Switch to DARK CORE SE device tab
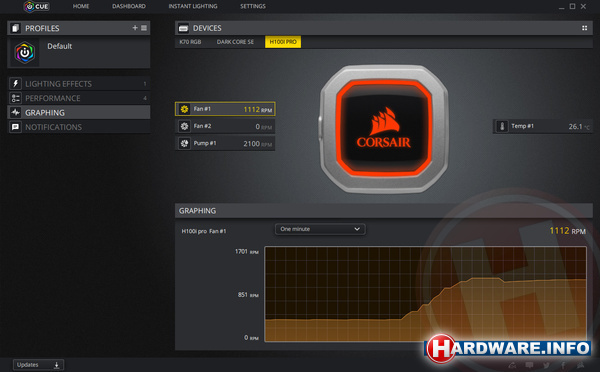The height and width of the screenshot is (372, 600). click(235, 42)
